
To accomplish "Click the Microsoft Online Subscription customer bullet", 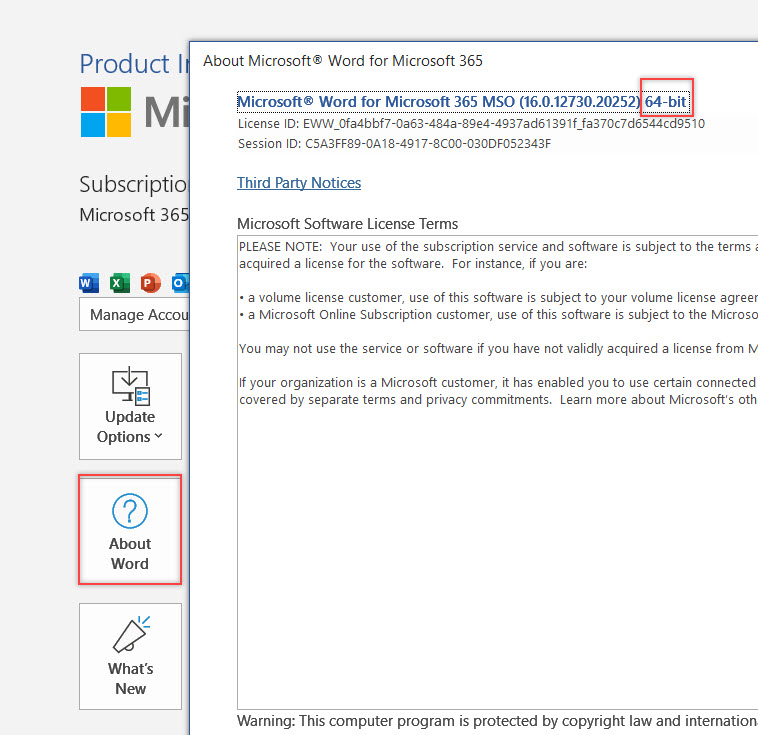I will click(x=498, y=314).
